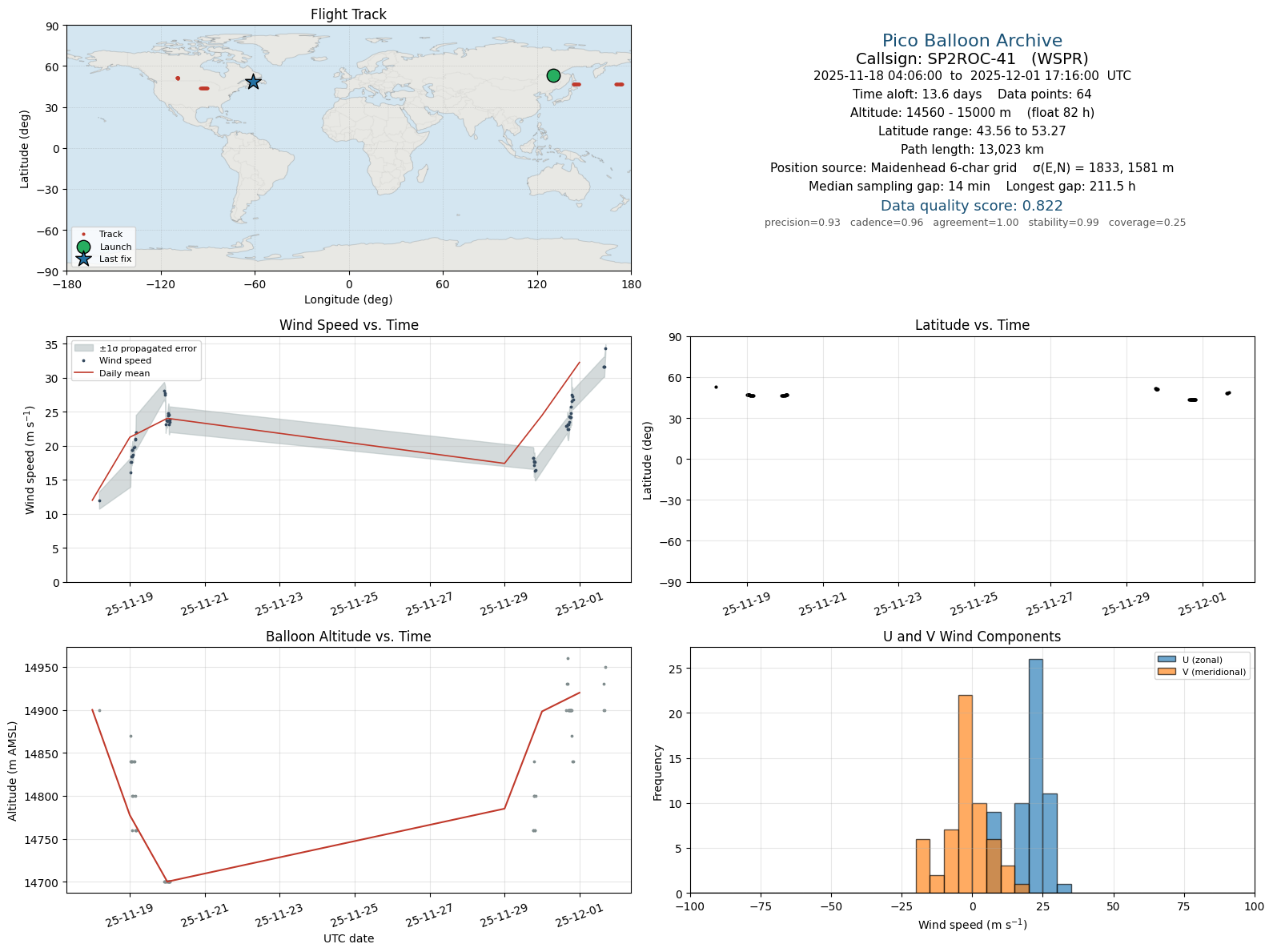The height and width of the screenshot is (952, 1273).
Task: Select the Launch circle icon in the map legend
Action: [83, 247]
